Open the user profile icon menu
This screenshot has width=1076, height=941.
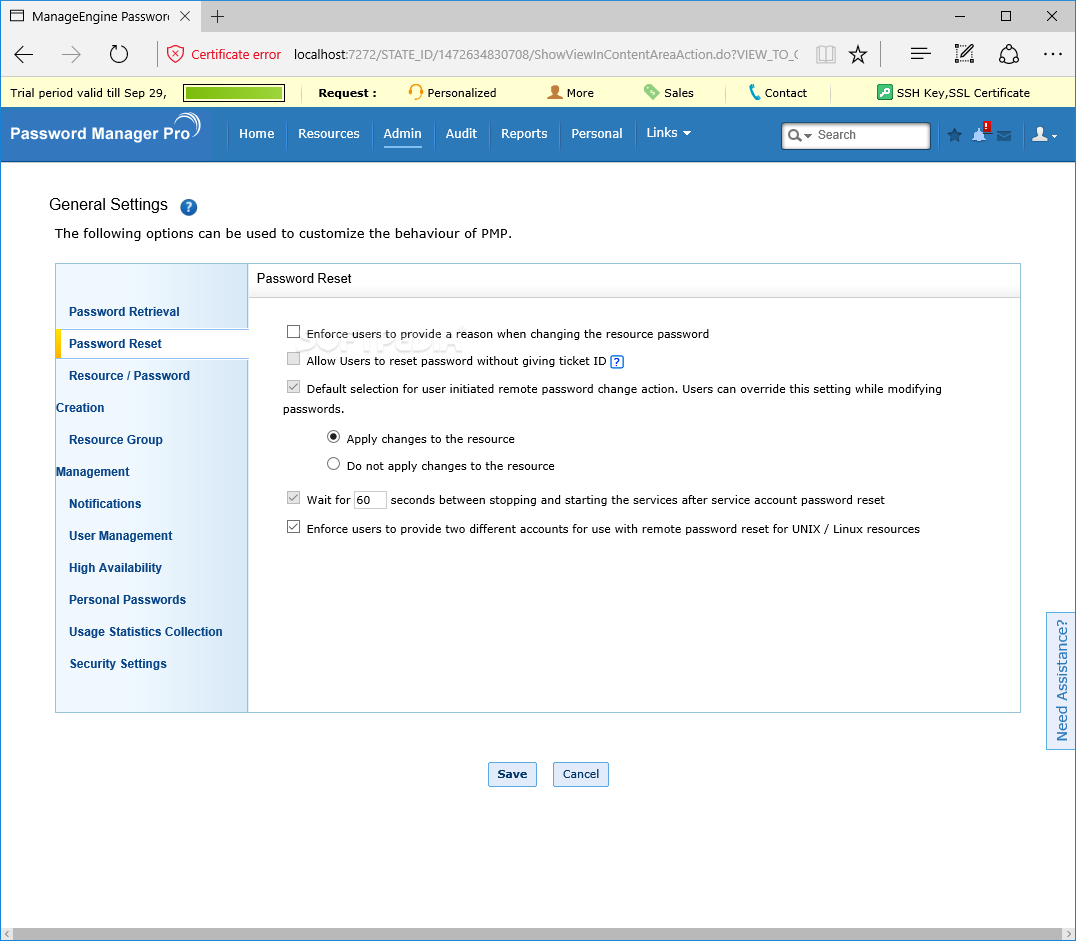tap(1044, 135)
